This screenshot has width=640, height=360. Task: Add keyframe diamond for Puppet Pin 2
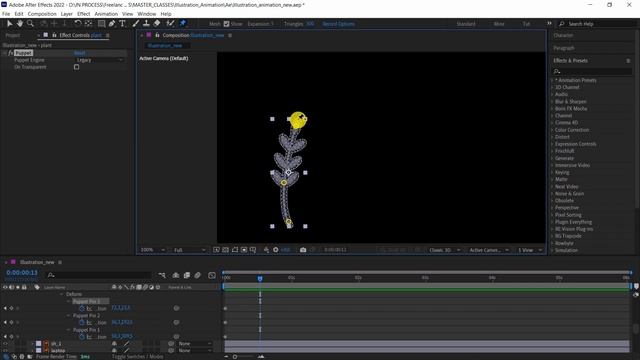11,322
